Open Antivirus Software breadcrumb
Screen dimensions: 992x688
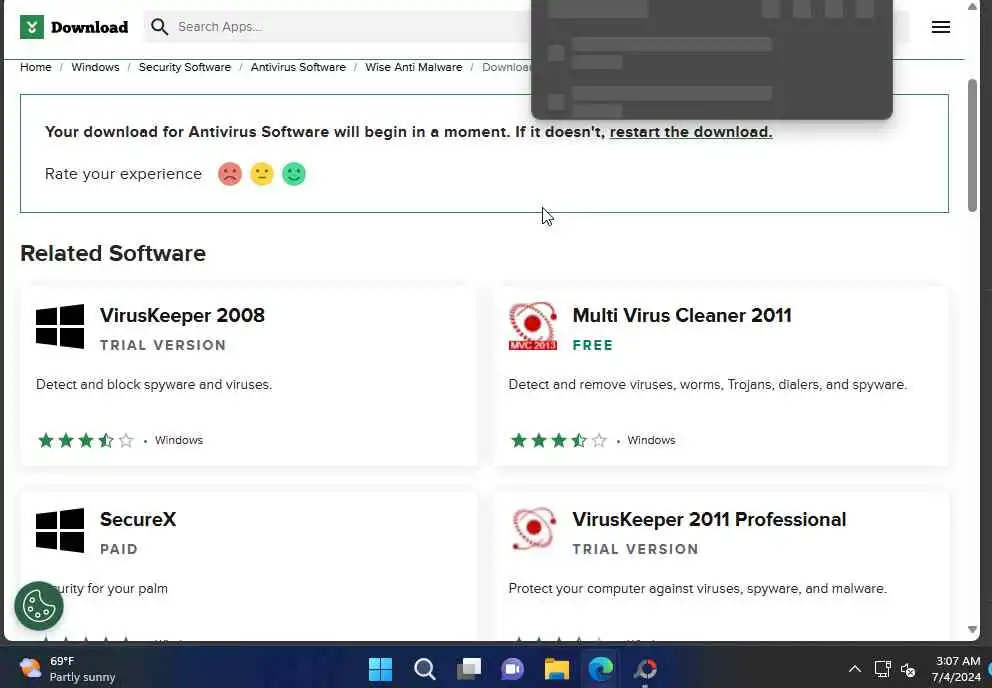tap(298, 67)
